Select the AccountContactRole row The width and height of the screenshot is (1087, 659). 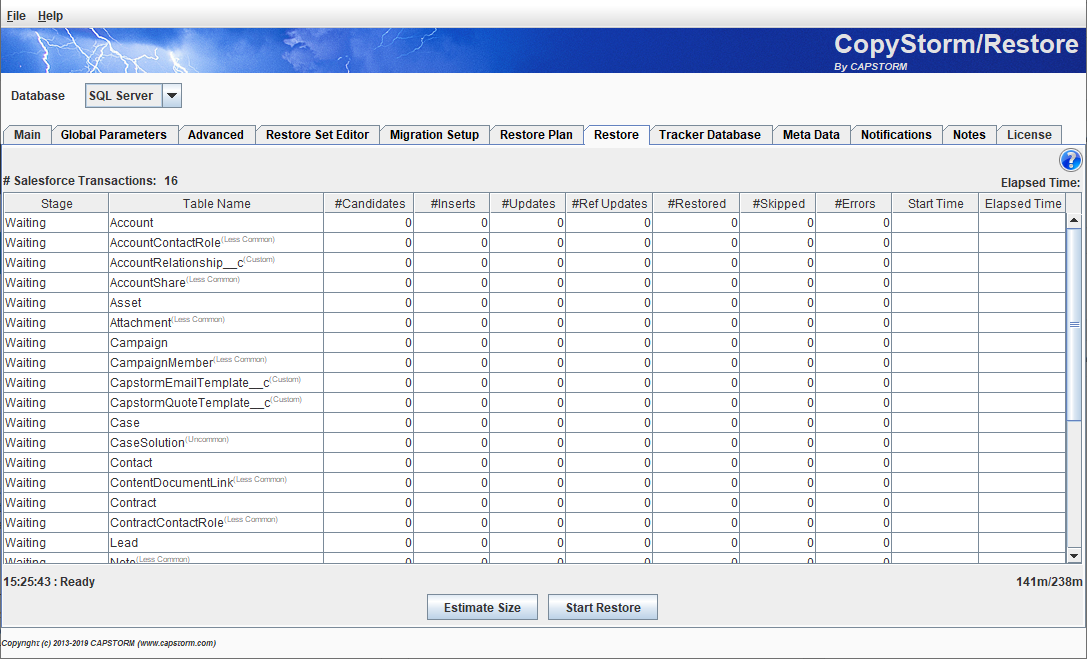[534, 243]
